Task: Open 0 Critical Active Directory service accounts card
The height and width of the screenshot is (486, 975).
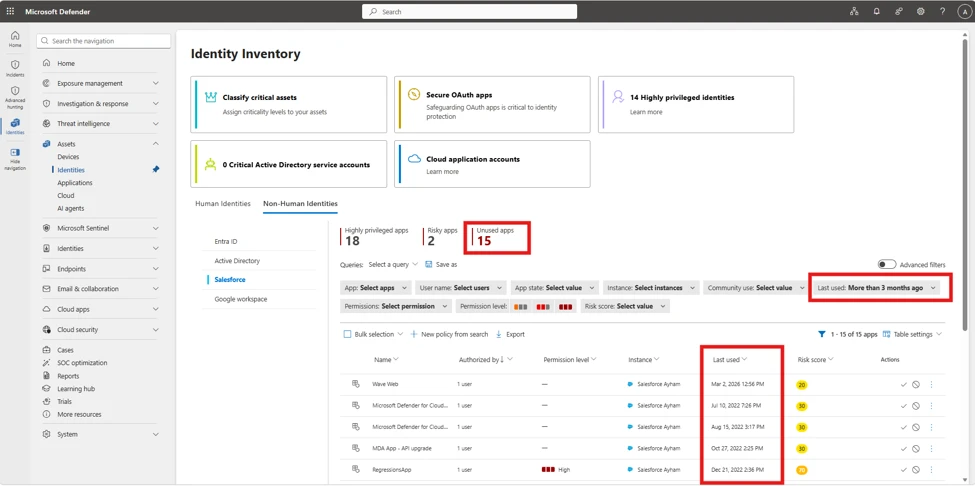Action: click(x=289, y=163)
